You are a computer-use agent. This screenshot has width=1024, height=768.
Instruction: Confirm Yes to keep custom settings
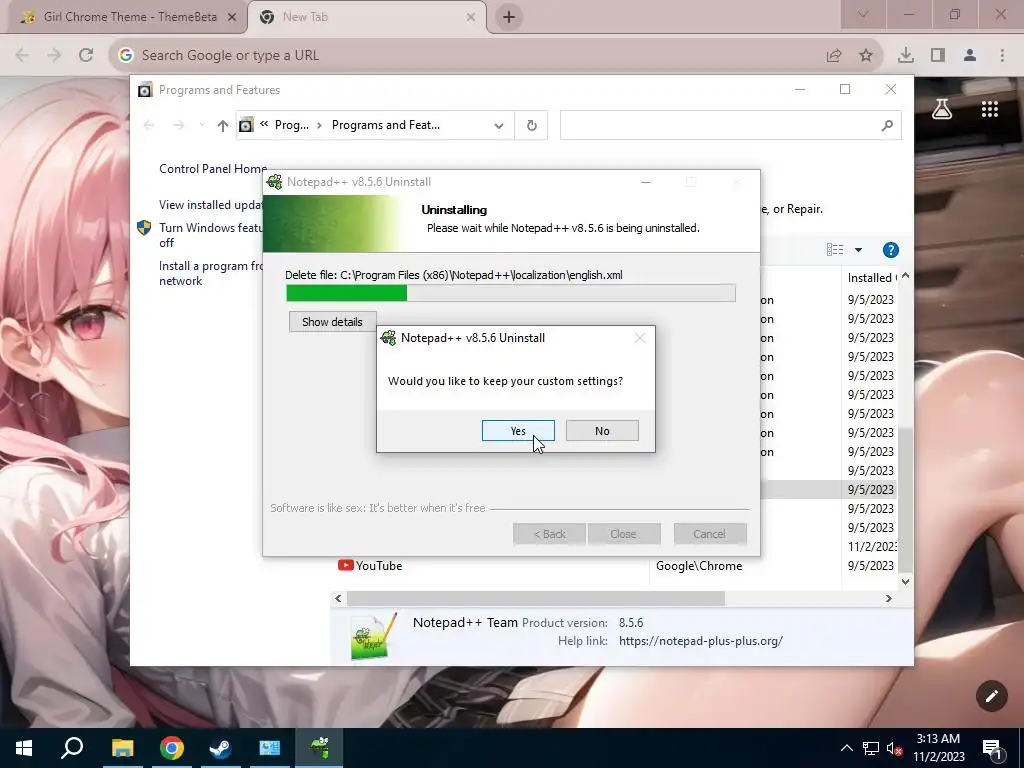point(518,430)
